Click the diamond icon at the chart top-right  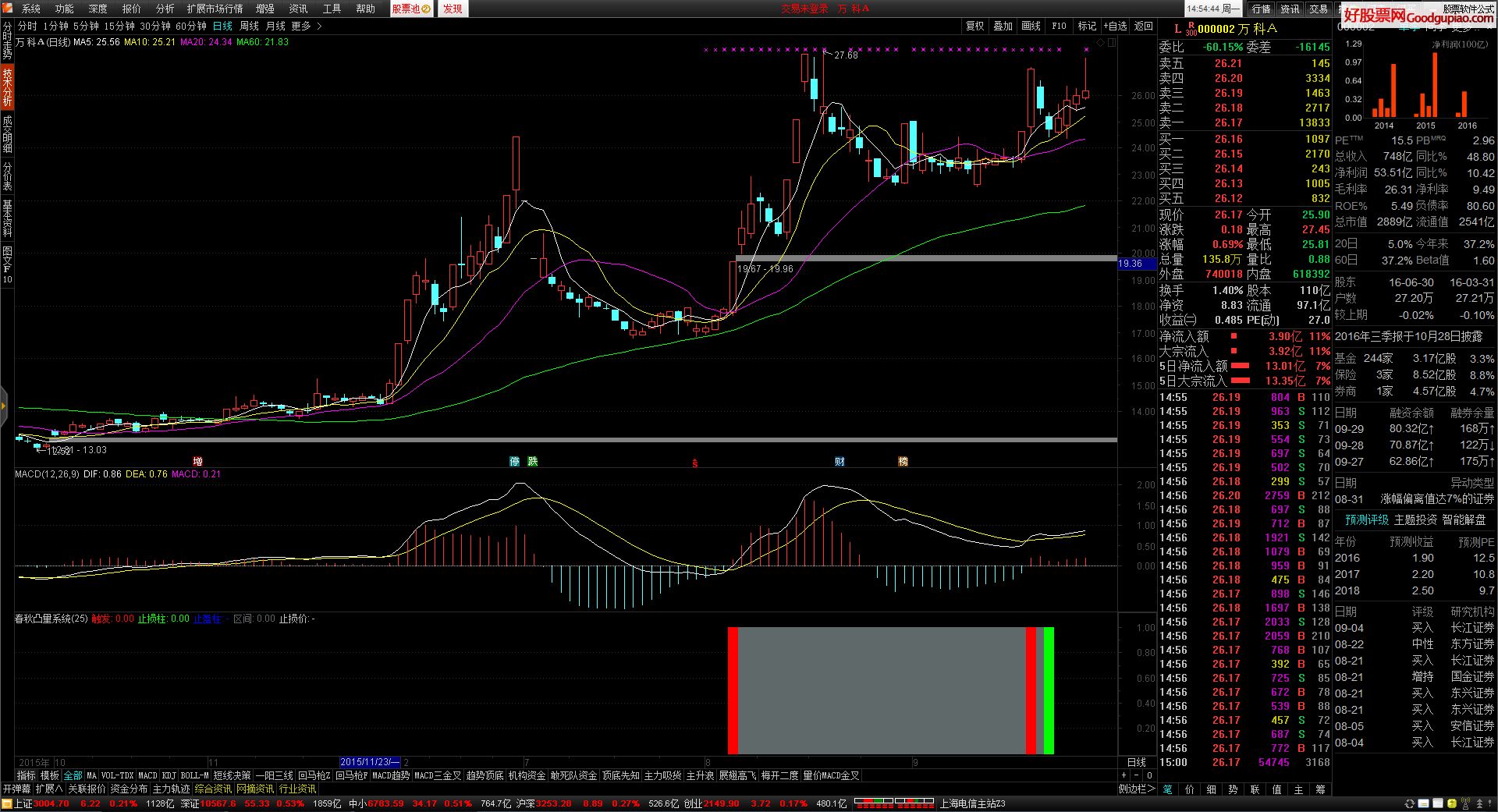tap(1101, 43)
